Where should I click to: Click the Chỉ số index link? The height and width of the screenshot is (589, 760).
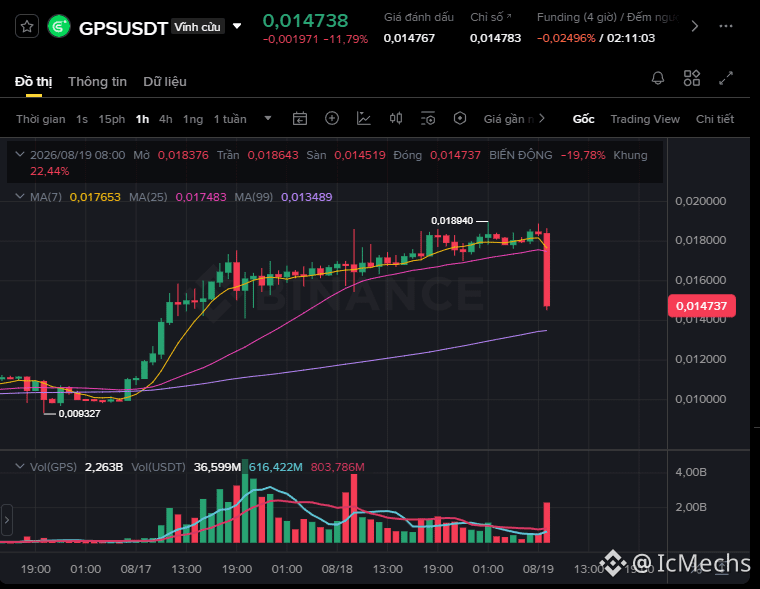click(x=491, y=17)
